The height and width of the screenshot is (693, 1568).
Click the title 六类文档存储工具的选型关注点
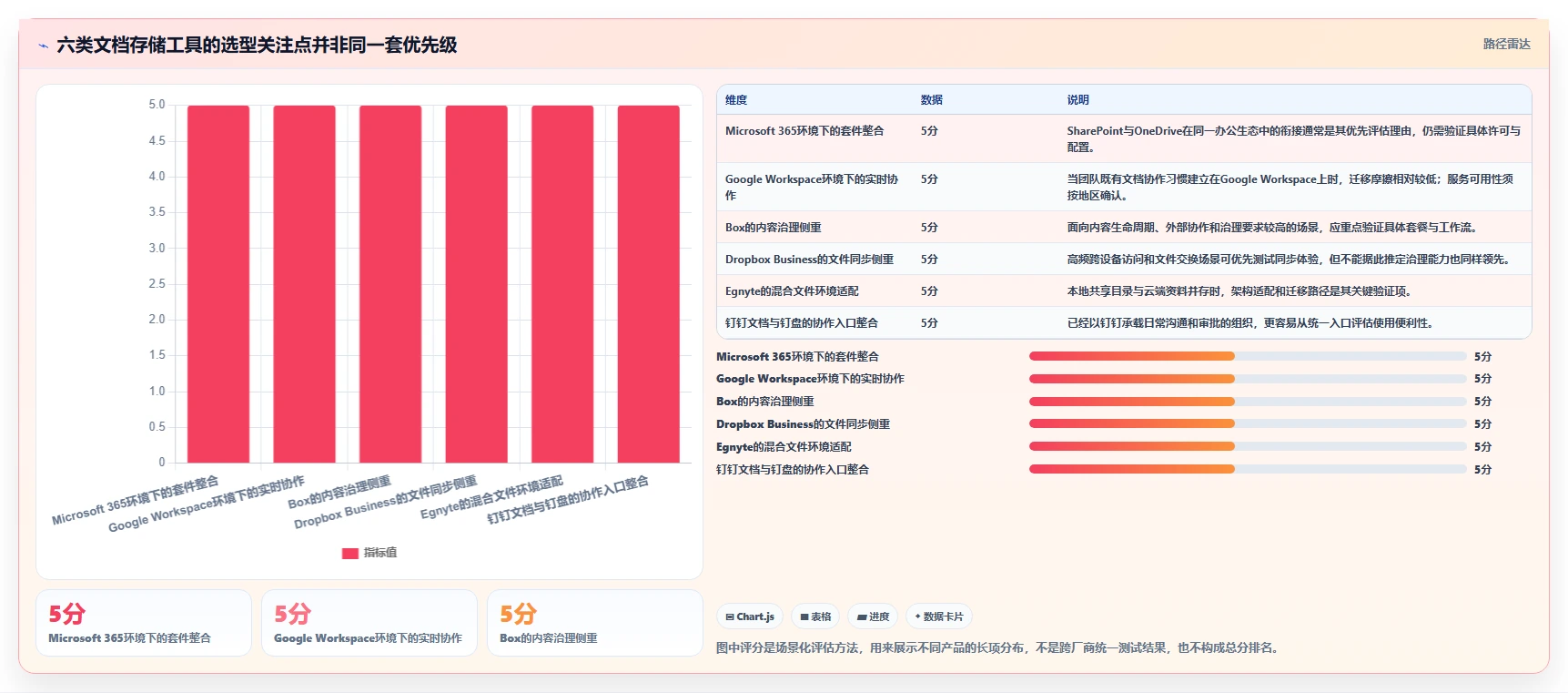(257, 45)
